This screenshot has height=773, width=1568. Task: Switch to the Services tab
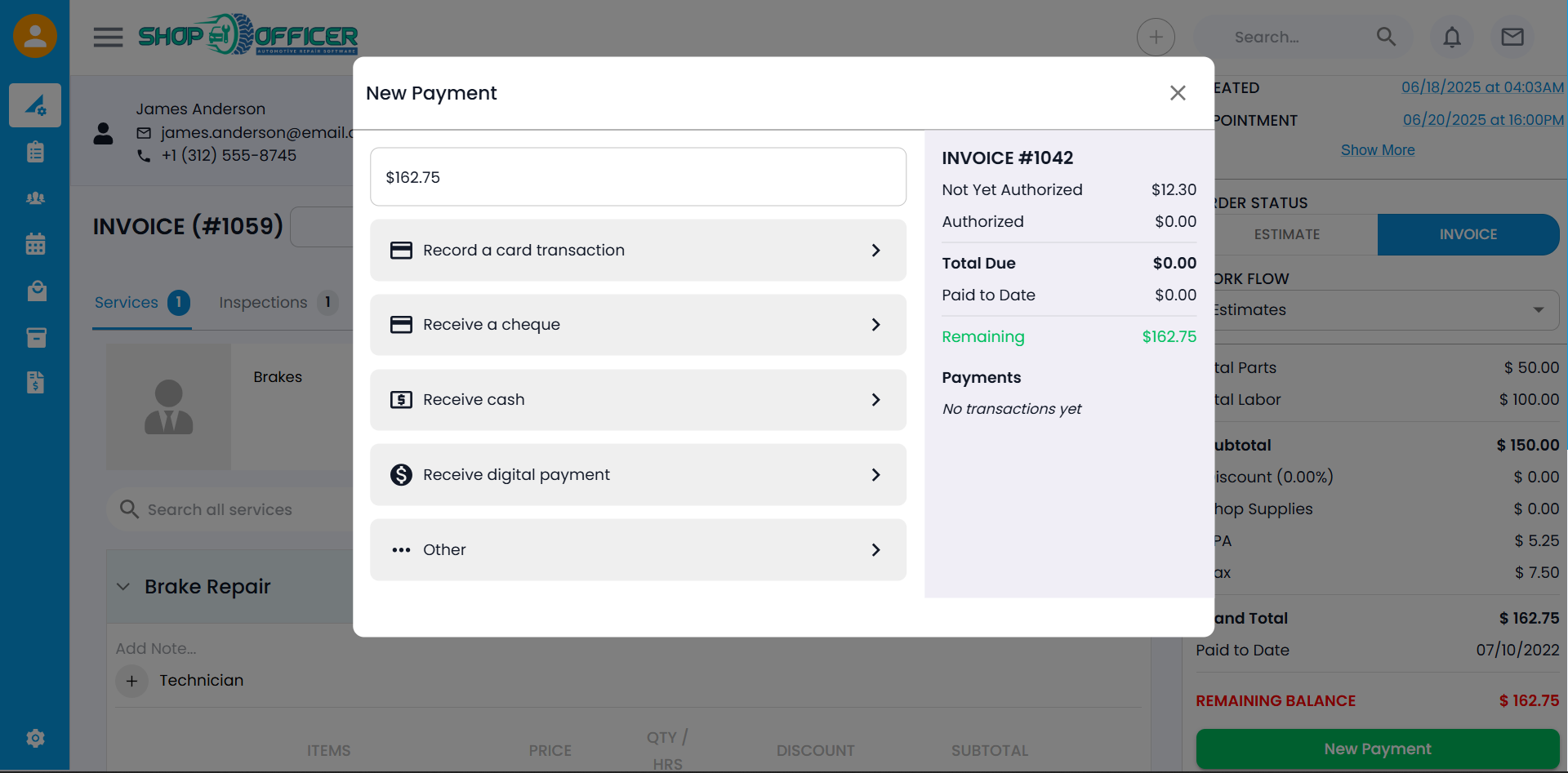click(127, 303)
